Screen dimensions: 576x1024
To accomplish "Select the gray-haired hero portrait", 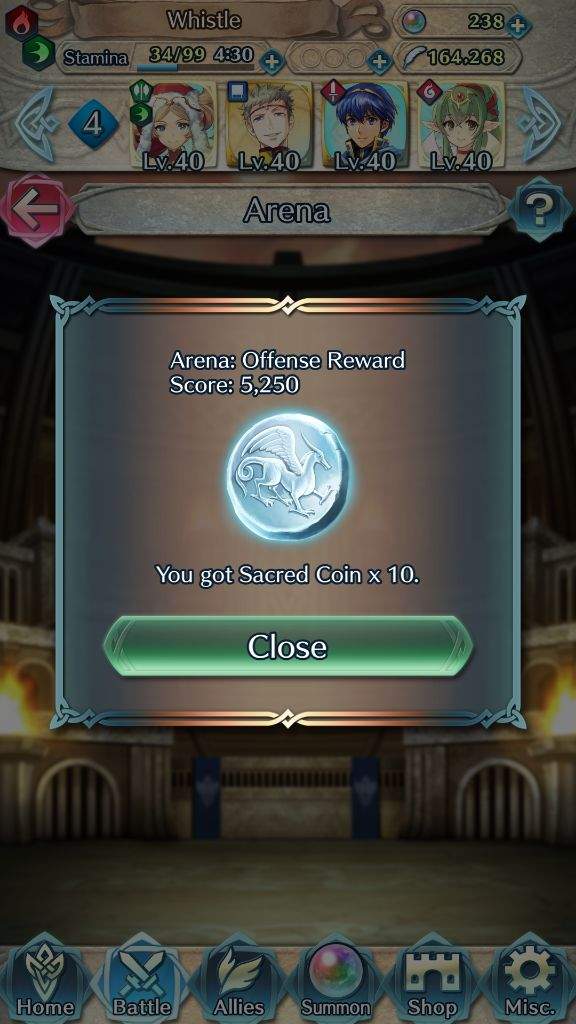I will coord(269,125).
